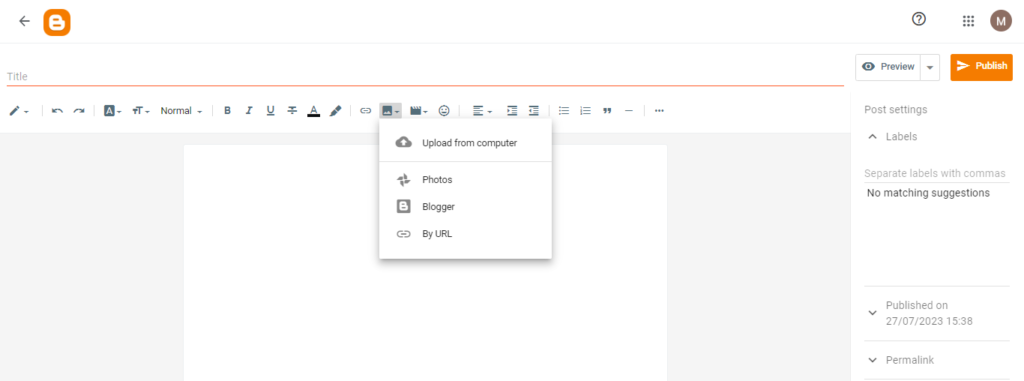Viewport: 1024px width, 381px height.
Task: Open the font type dropdown
Action: click(113, 111)
